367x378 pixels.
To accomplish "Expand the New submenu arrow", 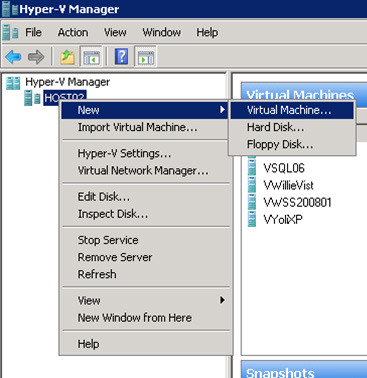I will point(222,109).
